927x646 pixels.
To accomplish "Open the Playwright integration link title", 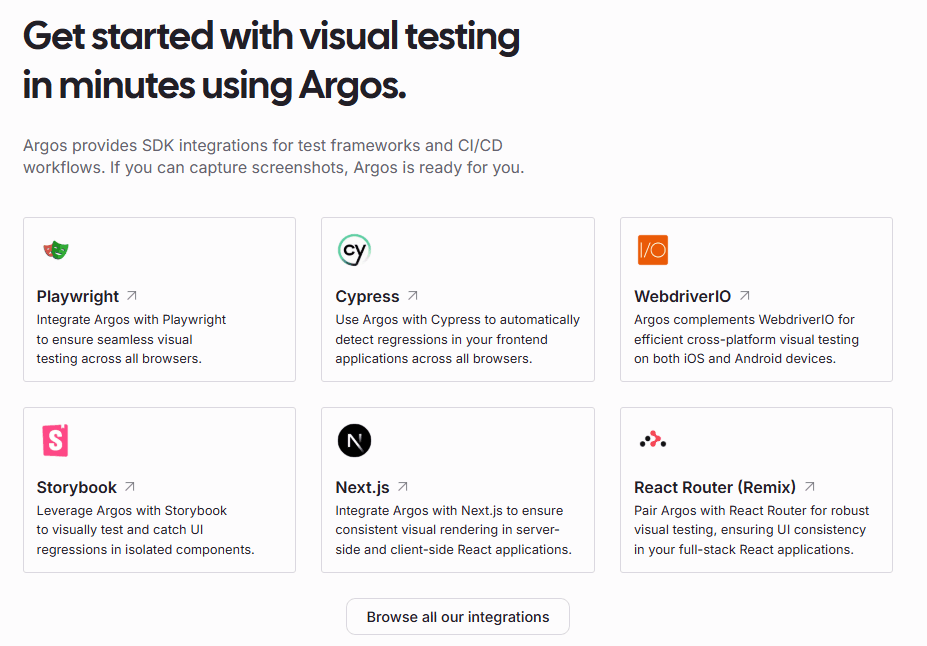I will tap(77, 296).
